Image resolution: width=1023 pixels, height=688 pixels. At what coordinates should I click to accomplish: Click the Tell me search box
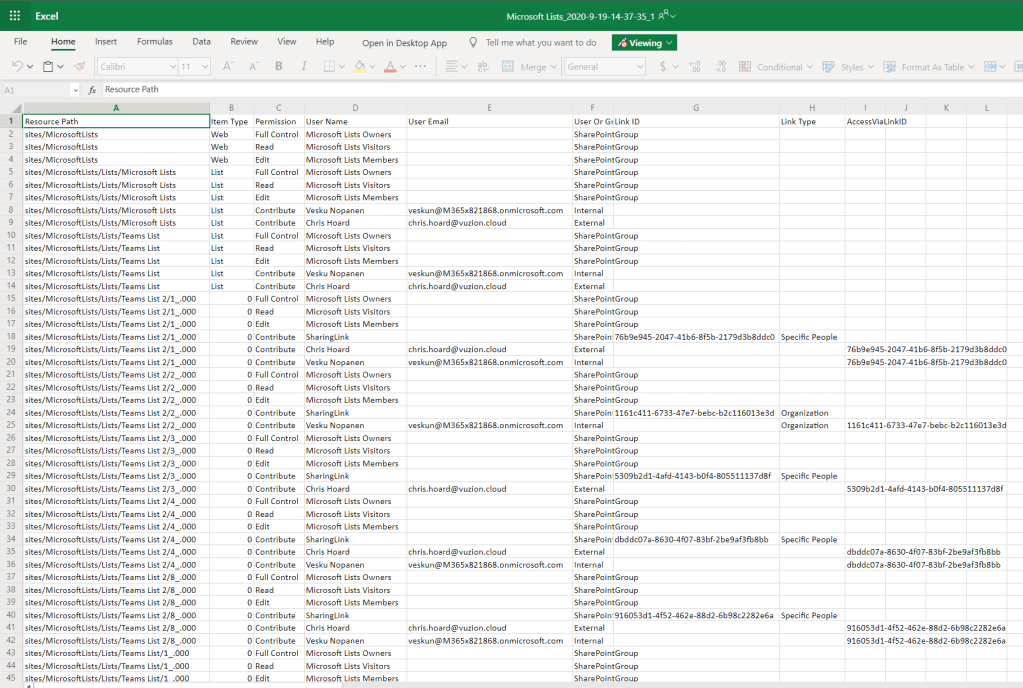click(540, 43)
